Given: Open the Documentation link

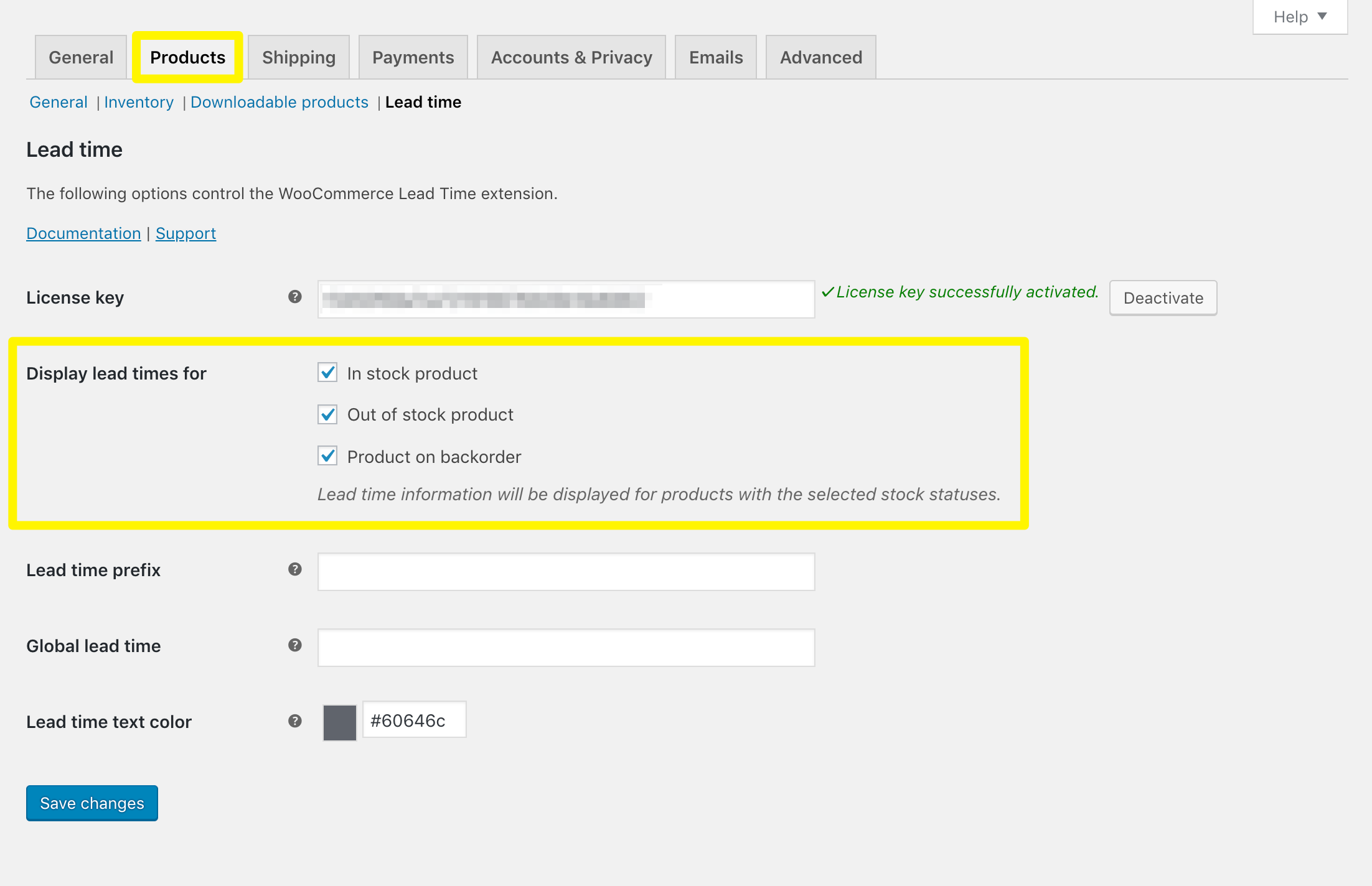Looking at the screenshot, I should click(x=83, y=233).
